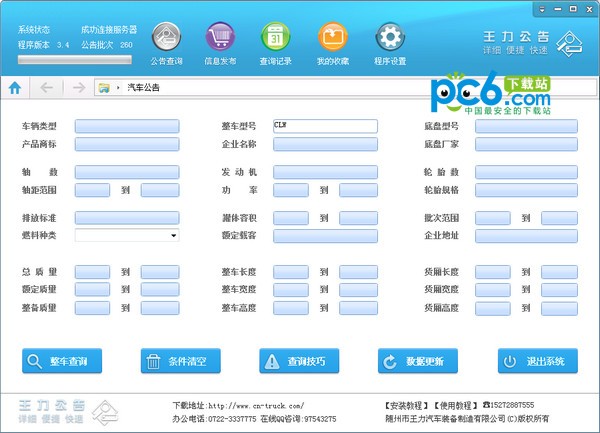Click the back arrow in navigation bar
This screenshot has width=600, height=433.
coord(46,88)
